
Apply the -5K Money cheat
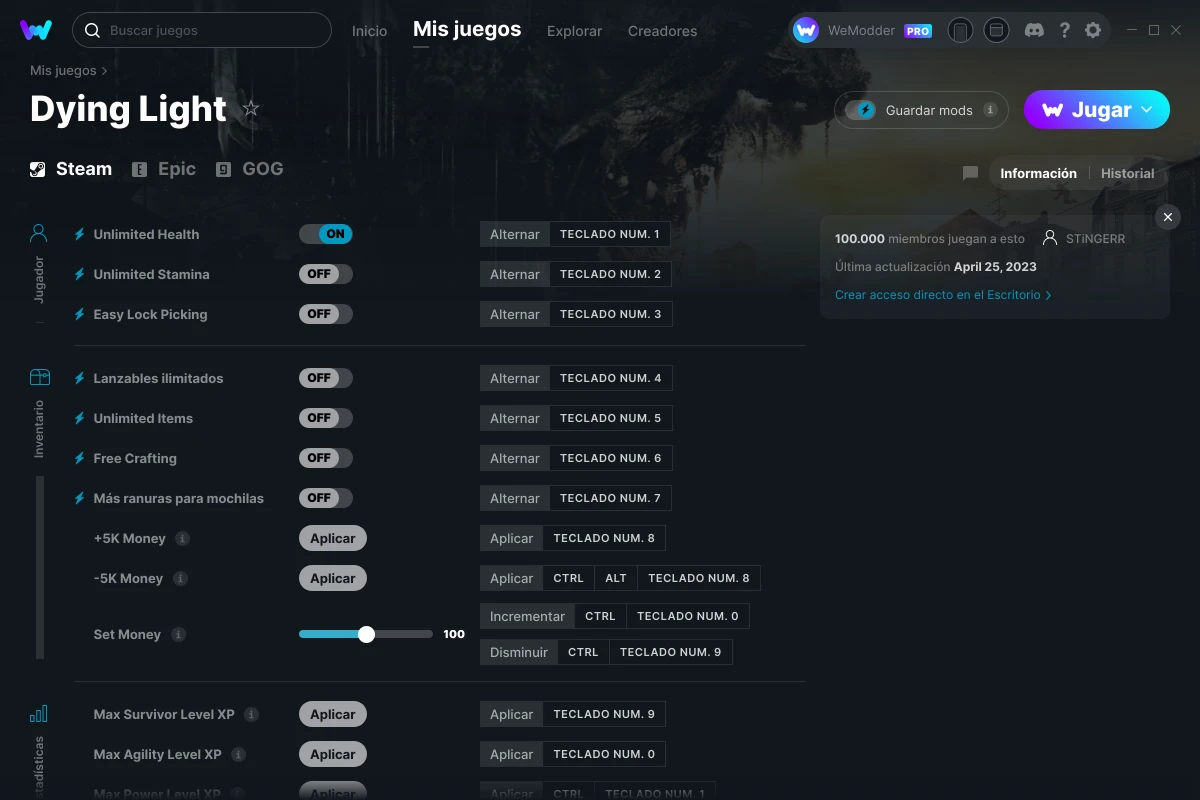(333, 578)
